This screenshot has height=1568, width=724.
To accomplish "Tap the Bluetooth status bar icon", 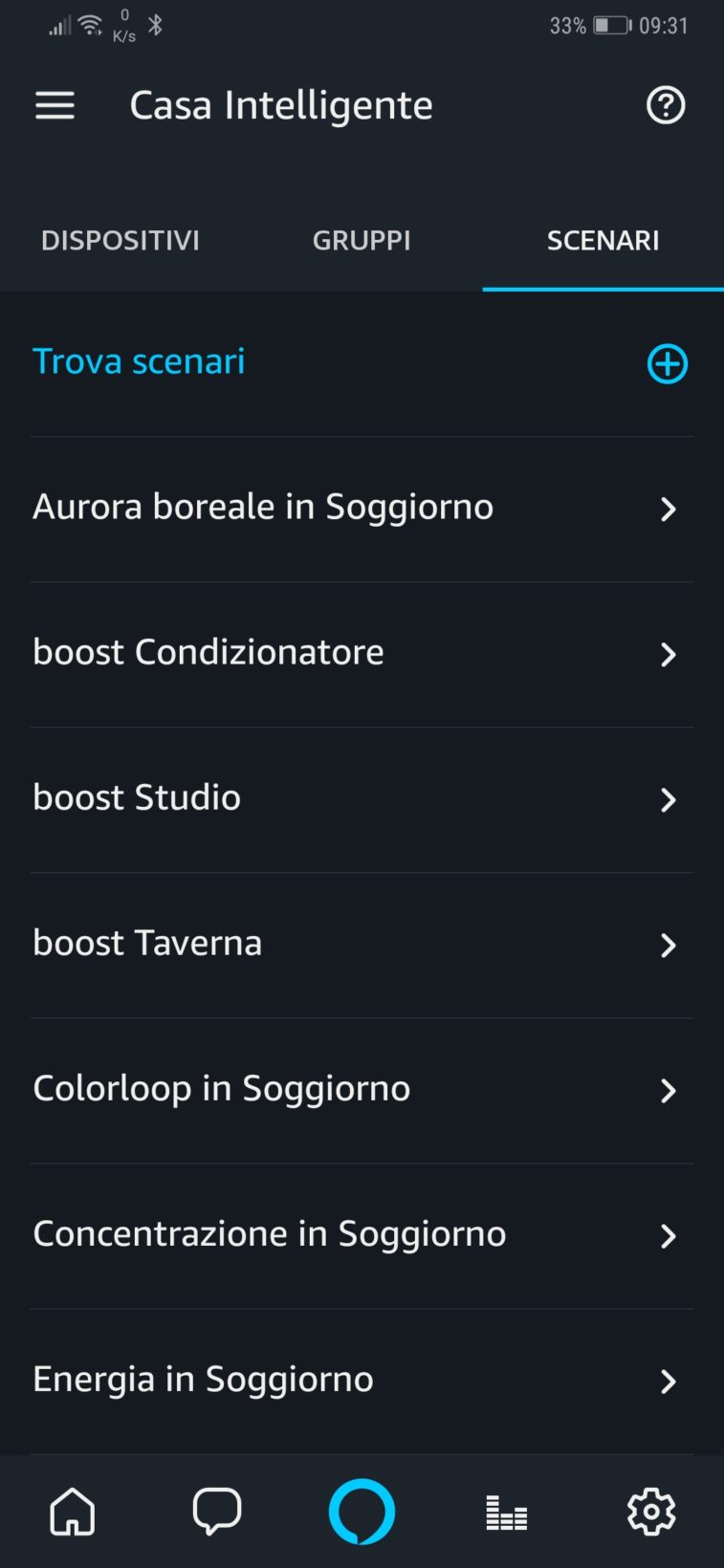I will point(156,26).
